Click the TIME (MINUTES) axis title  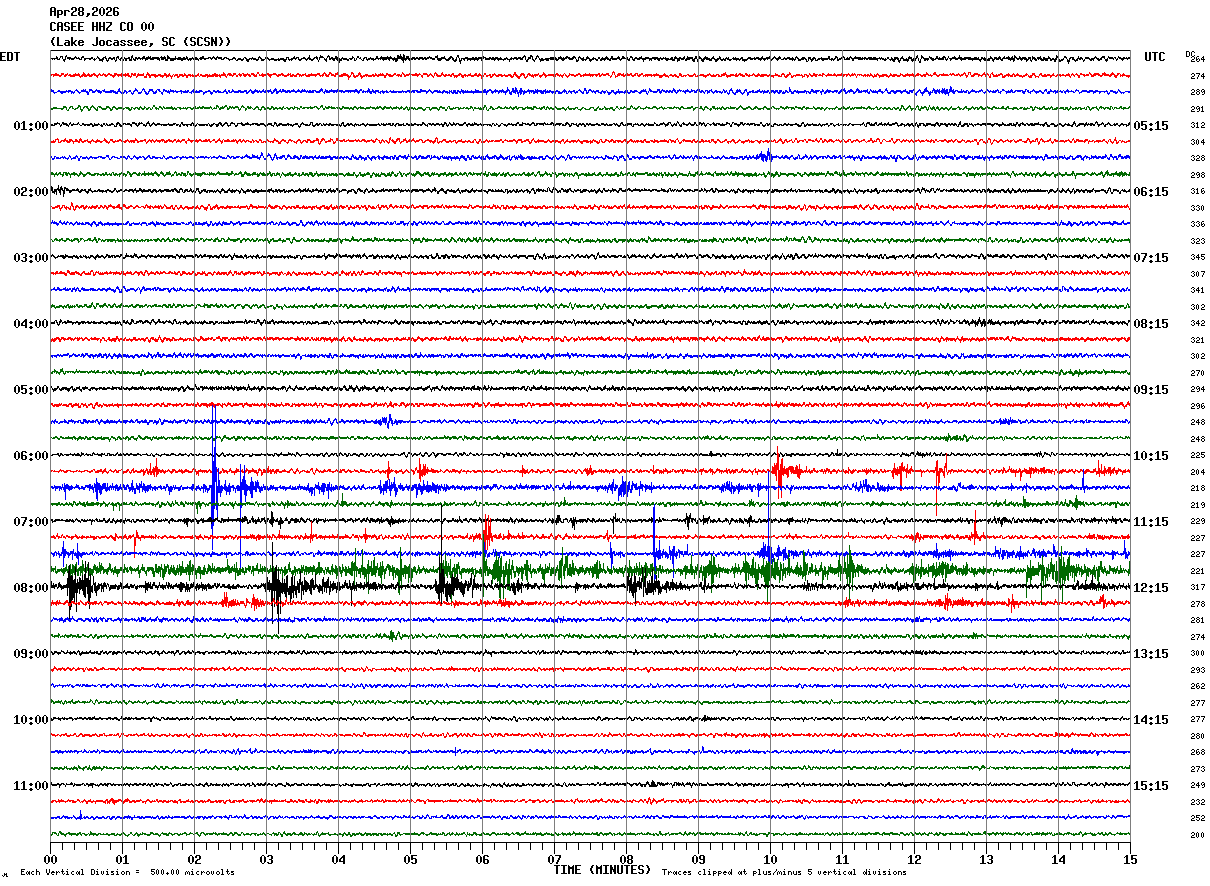point(602,870)
